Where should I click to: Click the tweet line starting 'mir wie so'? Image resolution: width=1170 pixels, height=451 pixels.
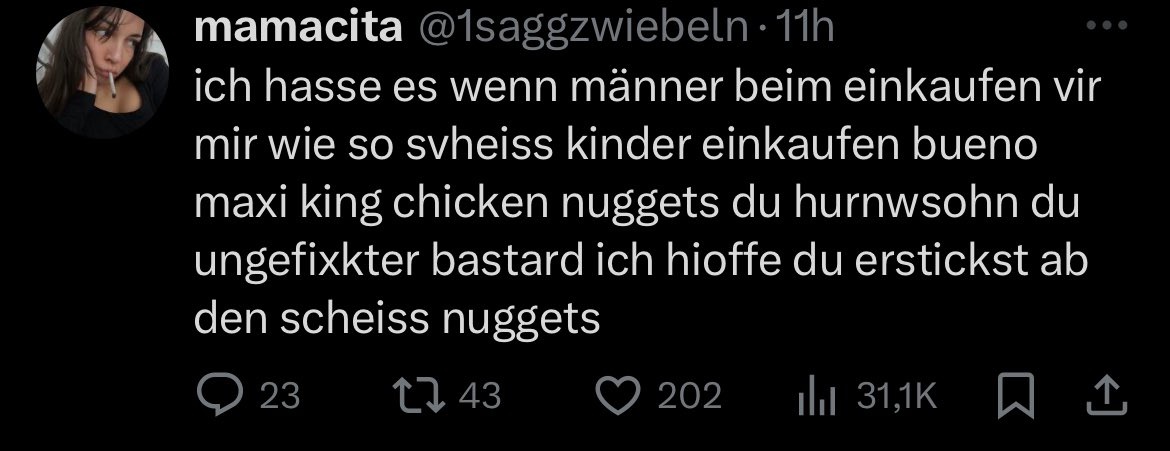[x=617, y=148]
